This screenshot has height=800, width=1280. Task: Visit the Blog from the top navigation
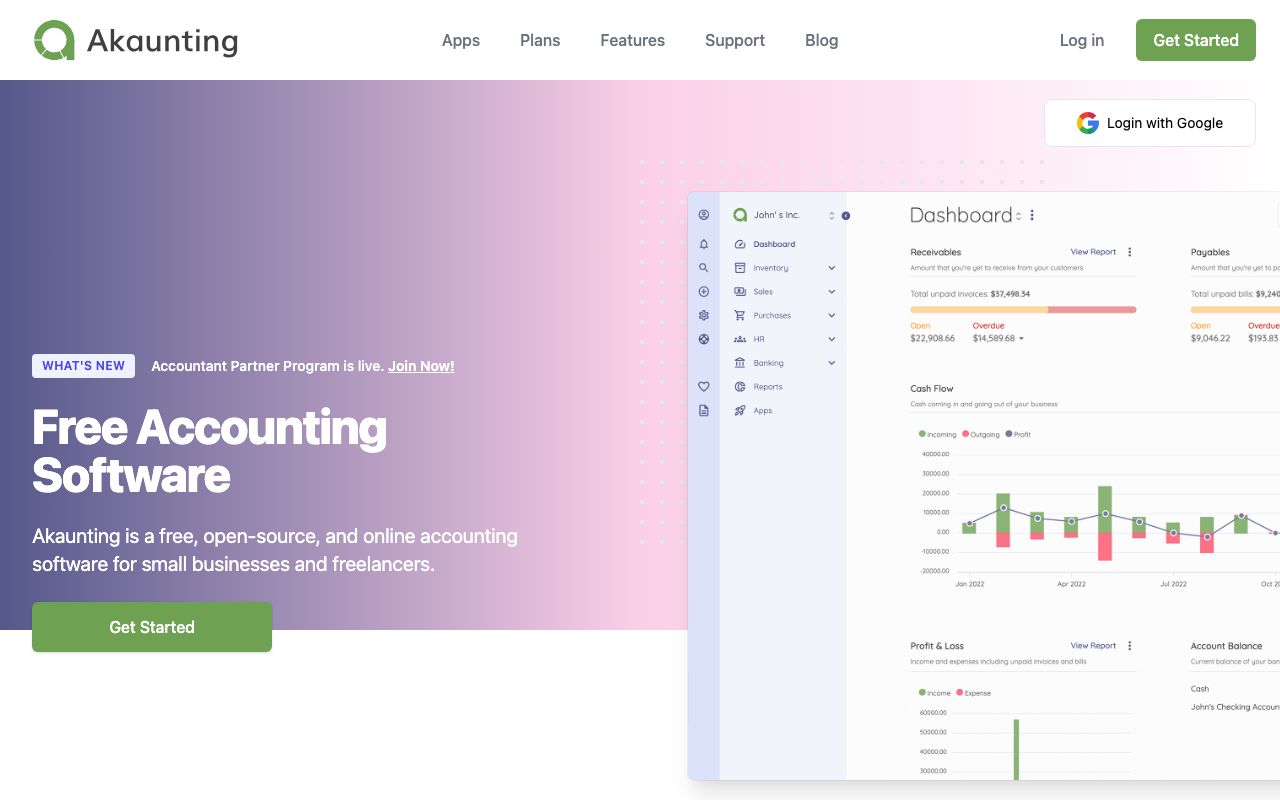[x=822, y=40]
